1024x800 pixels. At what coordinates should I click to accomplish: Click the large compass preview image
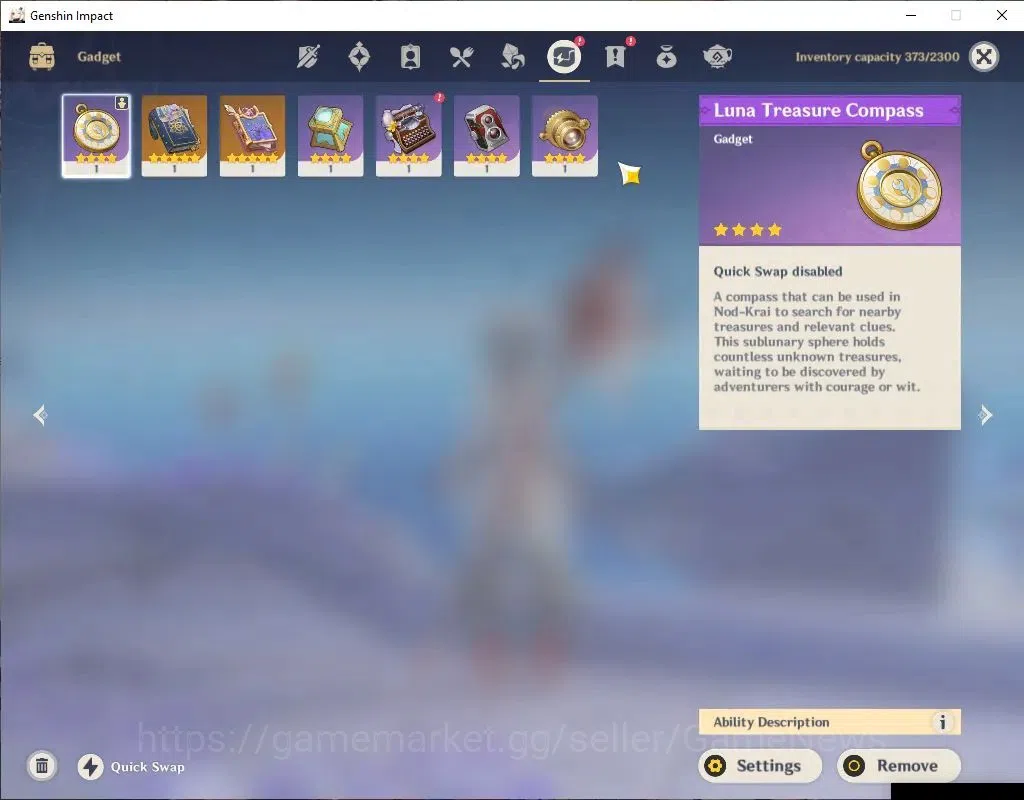(x=899, y=185)
